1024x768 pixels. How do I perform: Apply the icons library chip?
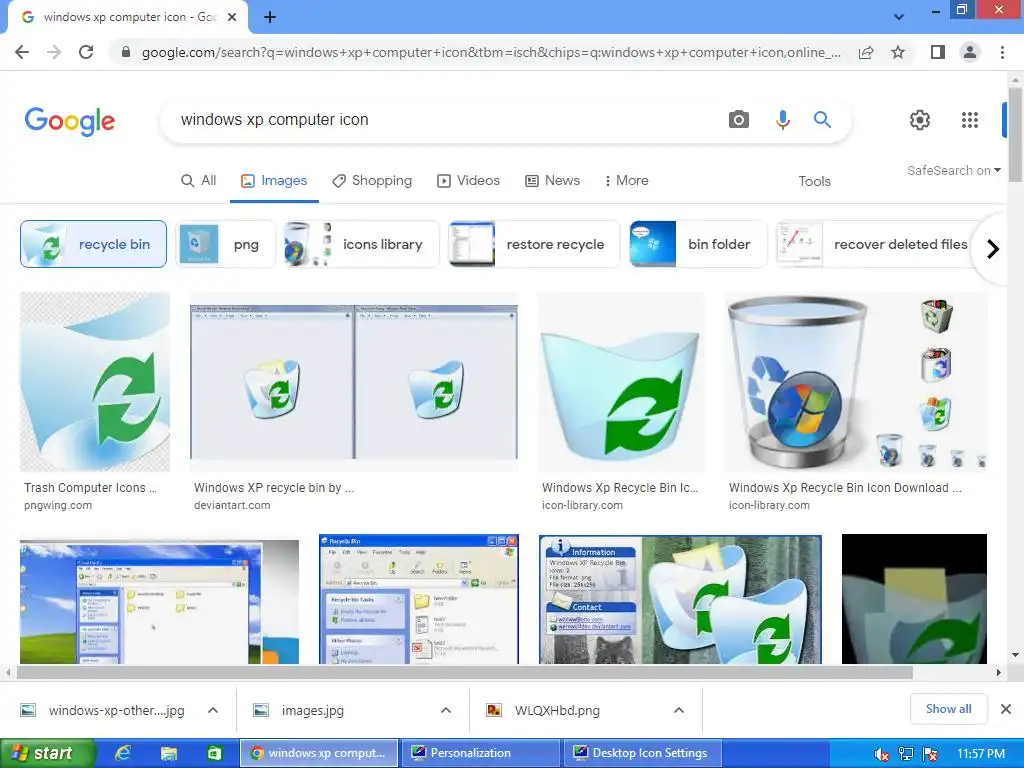[361, 244]
